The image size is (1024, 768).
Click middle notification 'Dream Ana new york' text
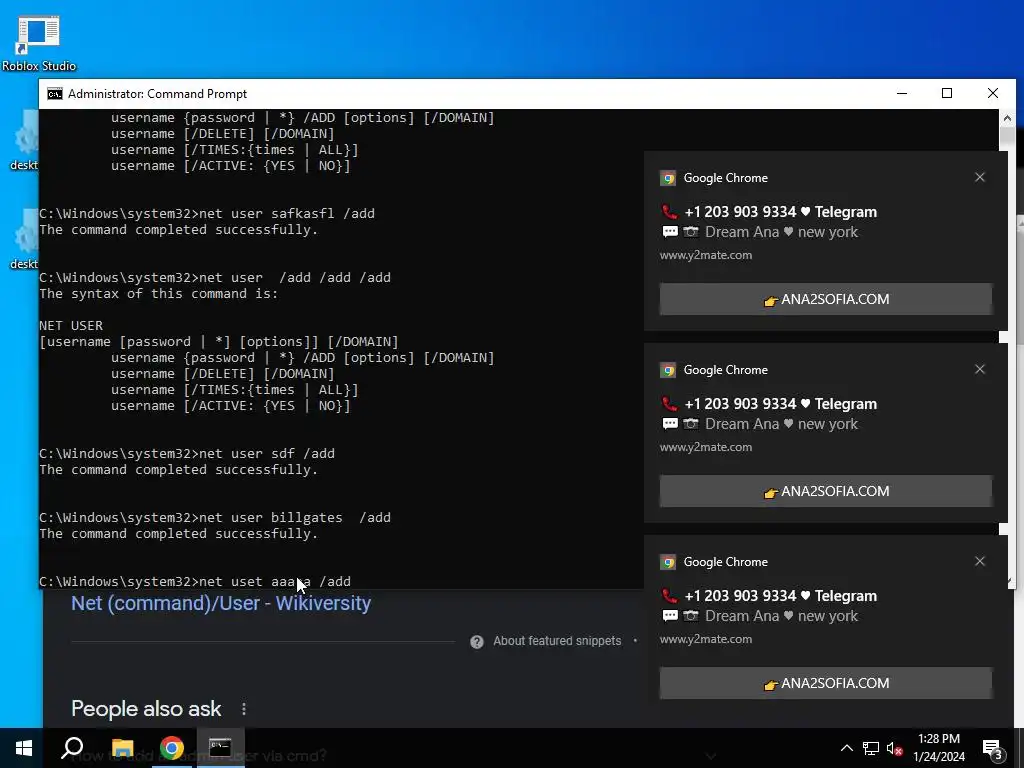pos(781,424)
